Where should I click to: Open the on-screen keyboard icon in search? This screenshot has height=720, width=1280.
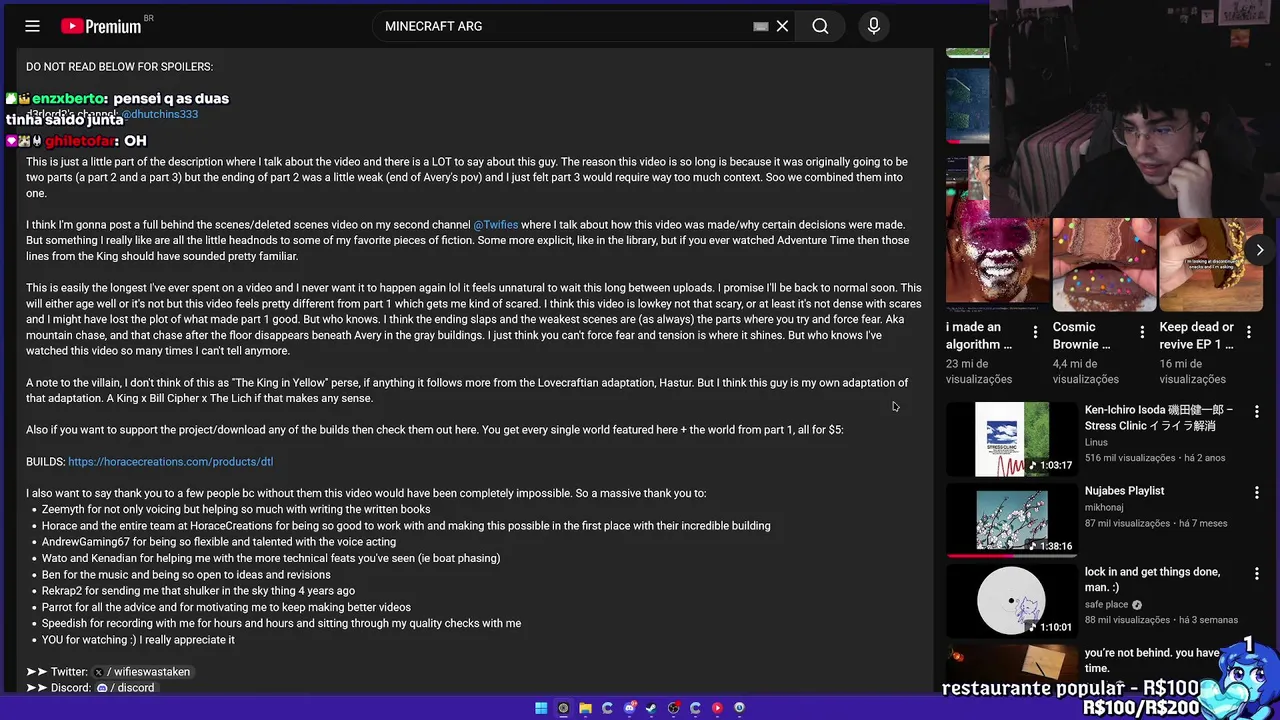pyautogui.click(x=761, y=27)
